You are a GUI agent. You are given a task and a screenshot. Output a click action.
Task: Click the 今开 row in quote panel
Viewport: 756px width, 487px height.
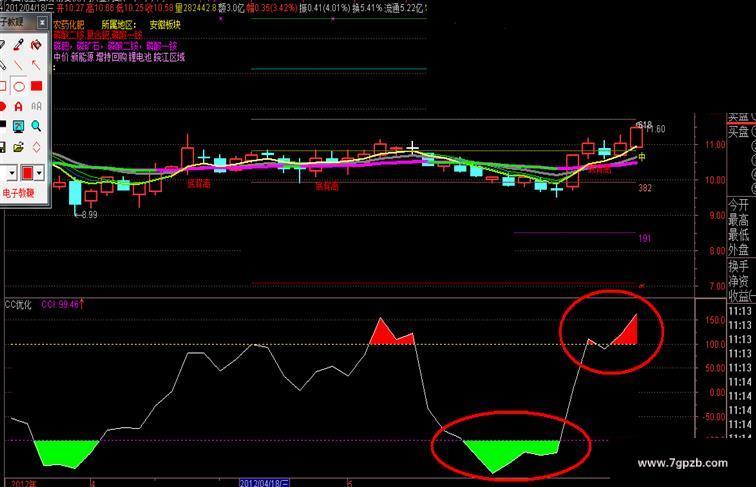pos(739,205)
